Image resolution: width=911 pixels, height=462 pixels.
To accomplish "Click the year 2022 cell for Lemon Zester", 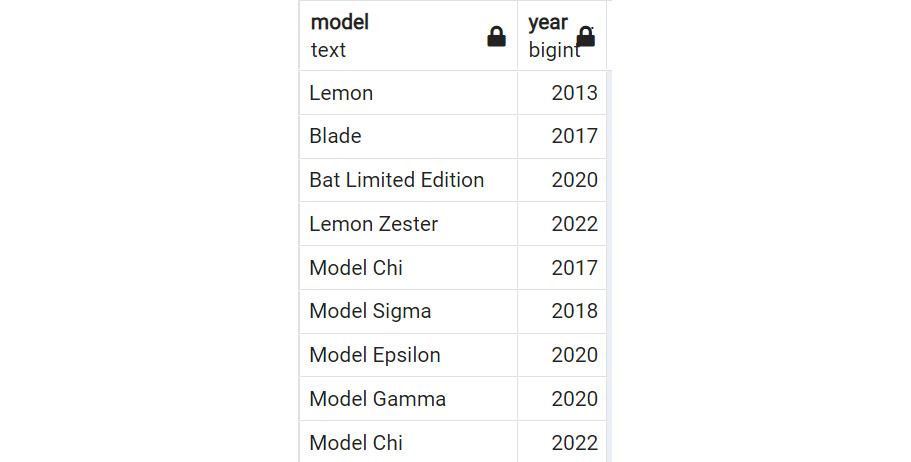I will coord(562,224).
